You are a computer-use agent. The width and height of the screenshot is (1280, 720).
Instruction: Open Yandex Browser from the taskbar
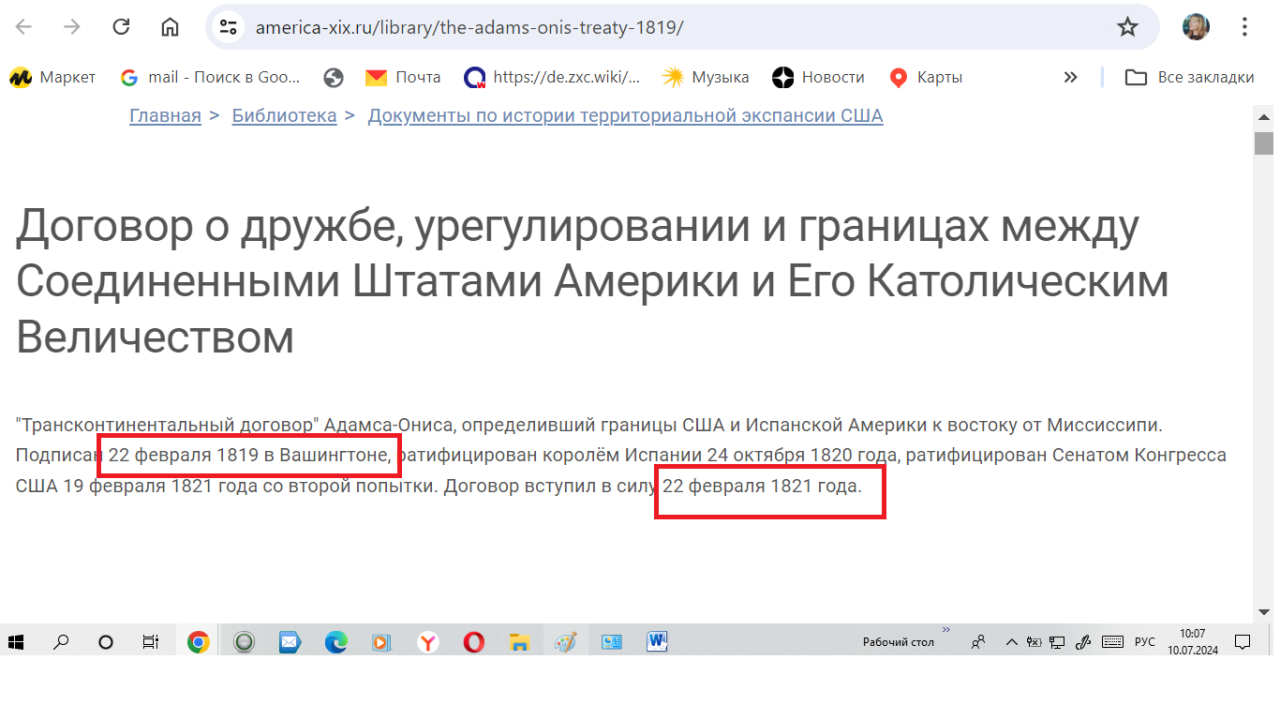428,642
